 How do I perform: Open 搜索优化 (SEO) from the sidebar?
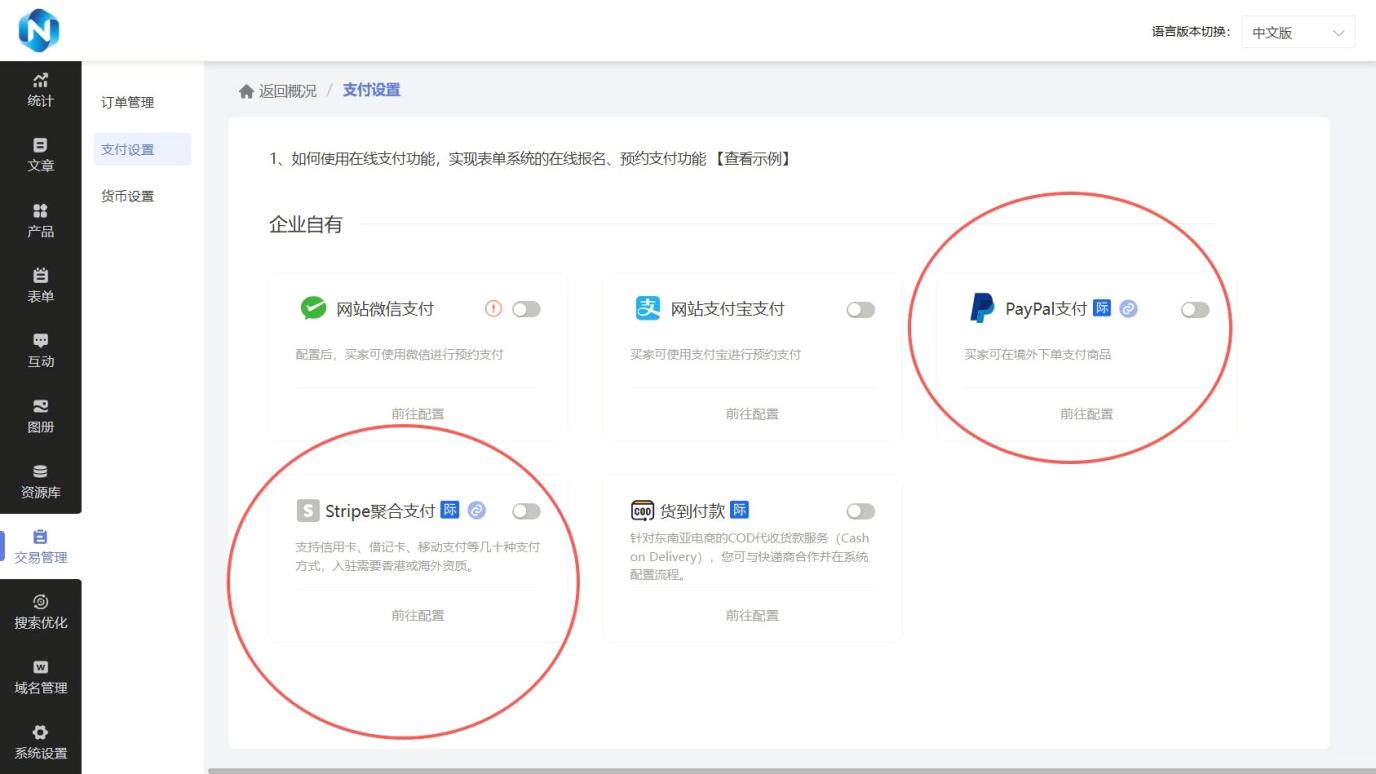tap(40, 612)
